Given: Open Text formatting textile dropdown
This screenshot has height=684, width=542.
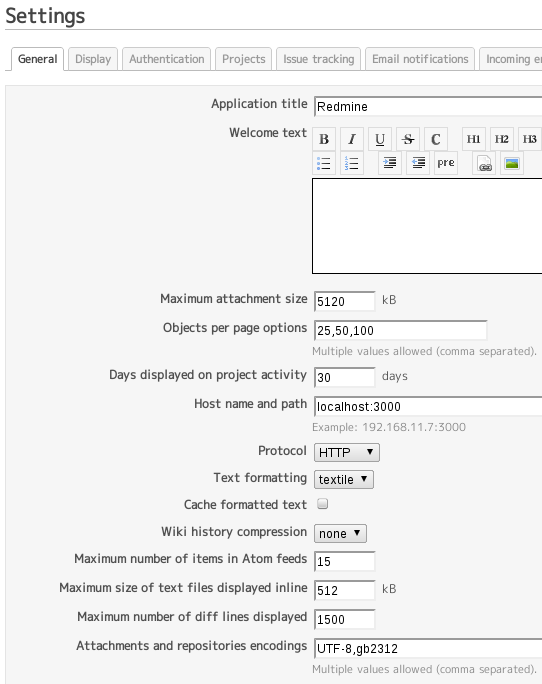Looking at the screenshot, I should pyautogui.click(x=343, y=479).
